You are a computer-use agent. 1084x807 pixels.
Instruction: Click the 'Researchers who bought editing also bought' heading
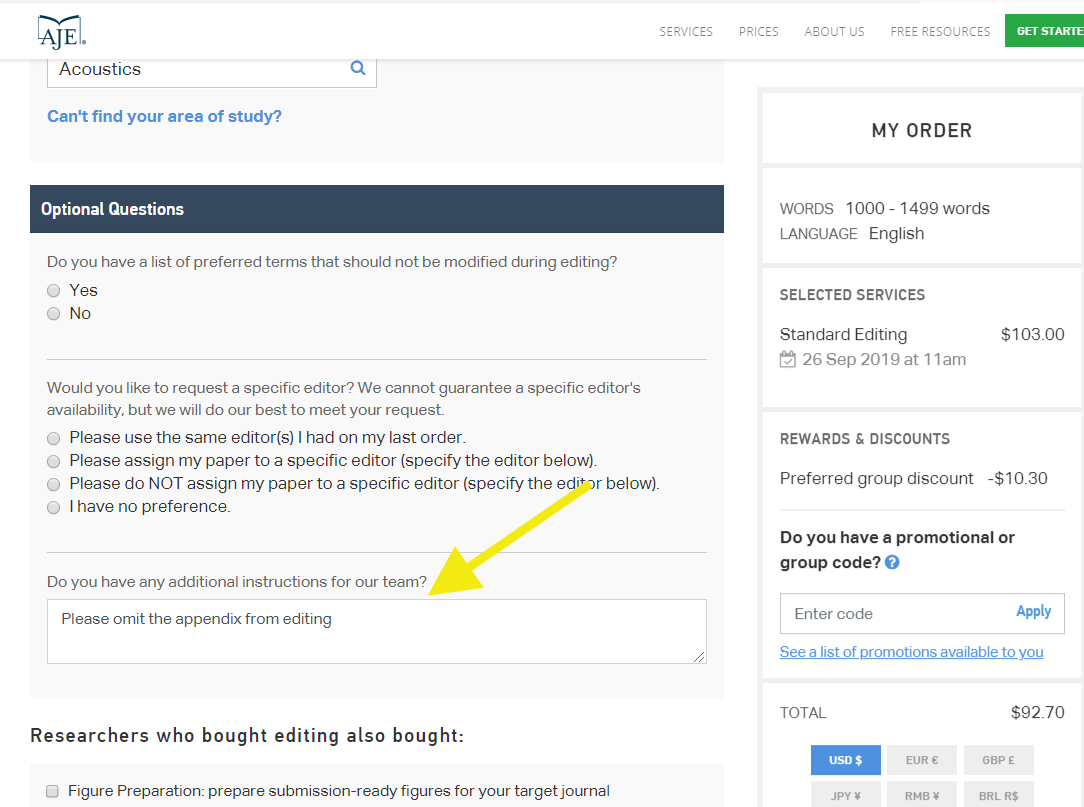[x=247, y=736]
